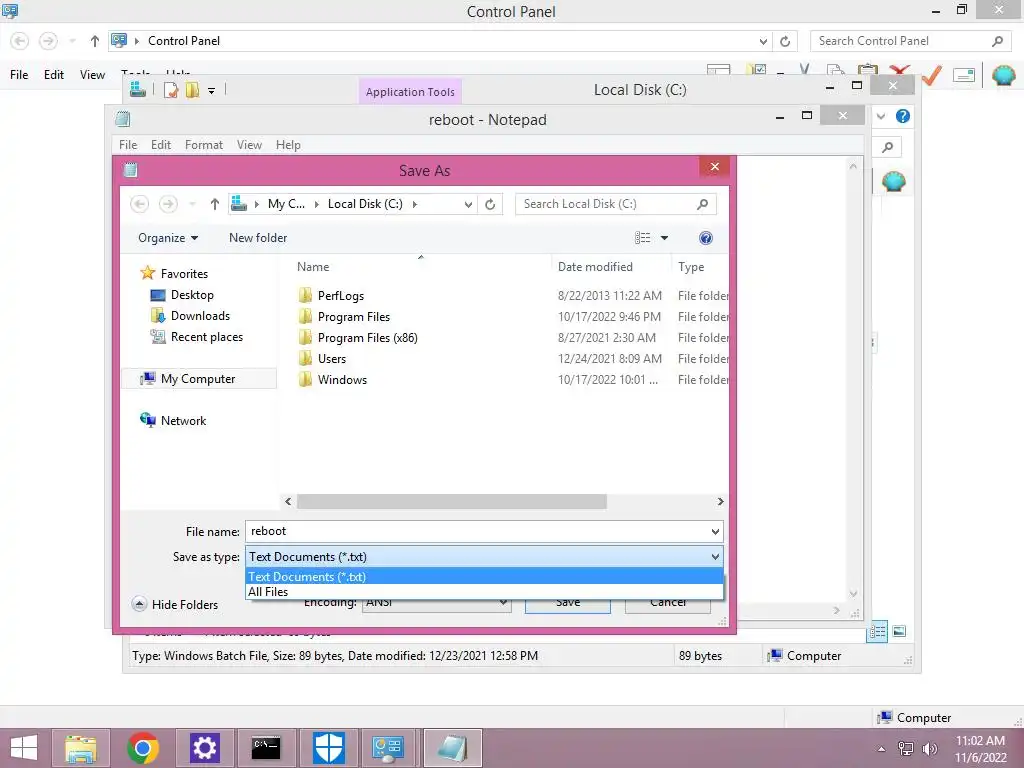Click Local Disk window help question icon
The image size is (1024, 768).
tap(903, 116)
